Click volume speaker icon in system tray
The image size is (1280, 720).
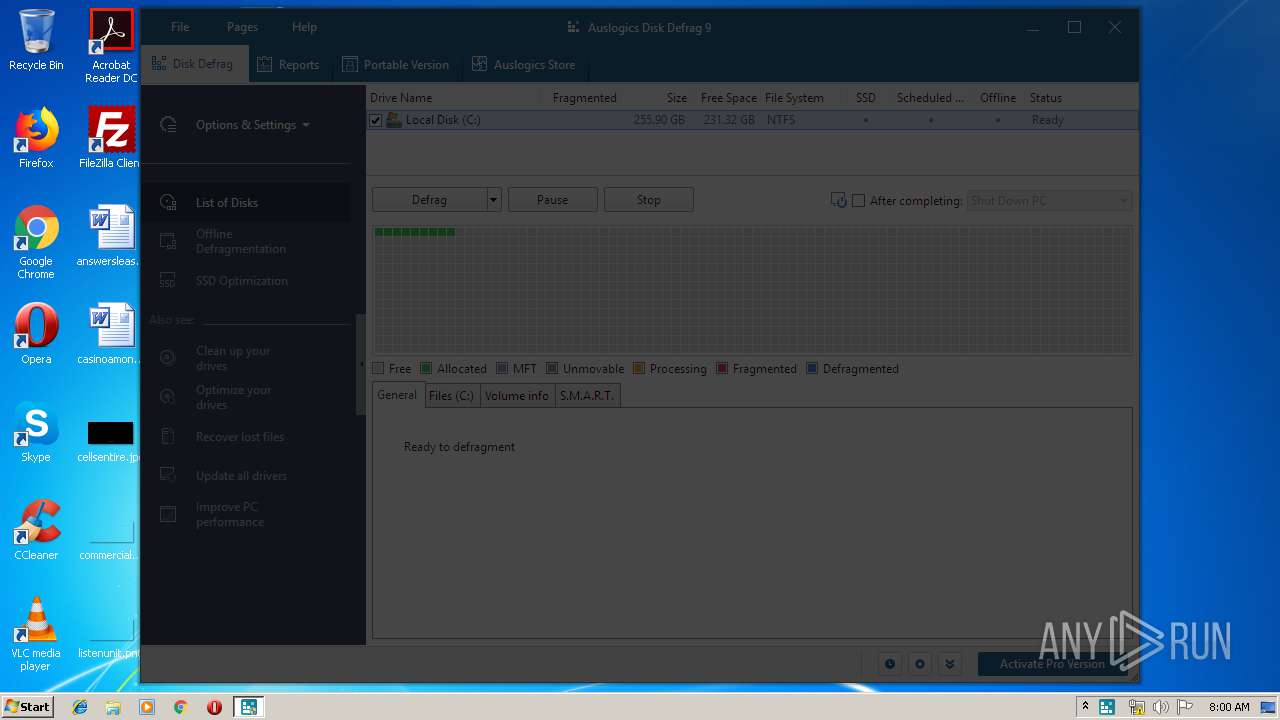point(1160,707)
